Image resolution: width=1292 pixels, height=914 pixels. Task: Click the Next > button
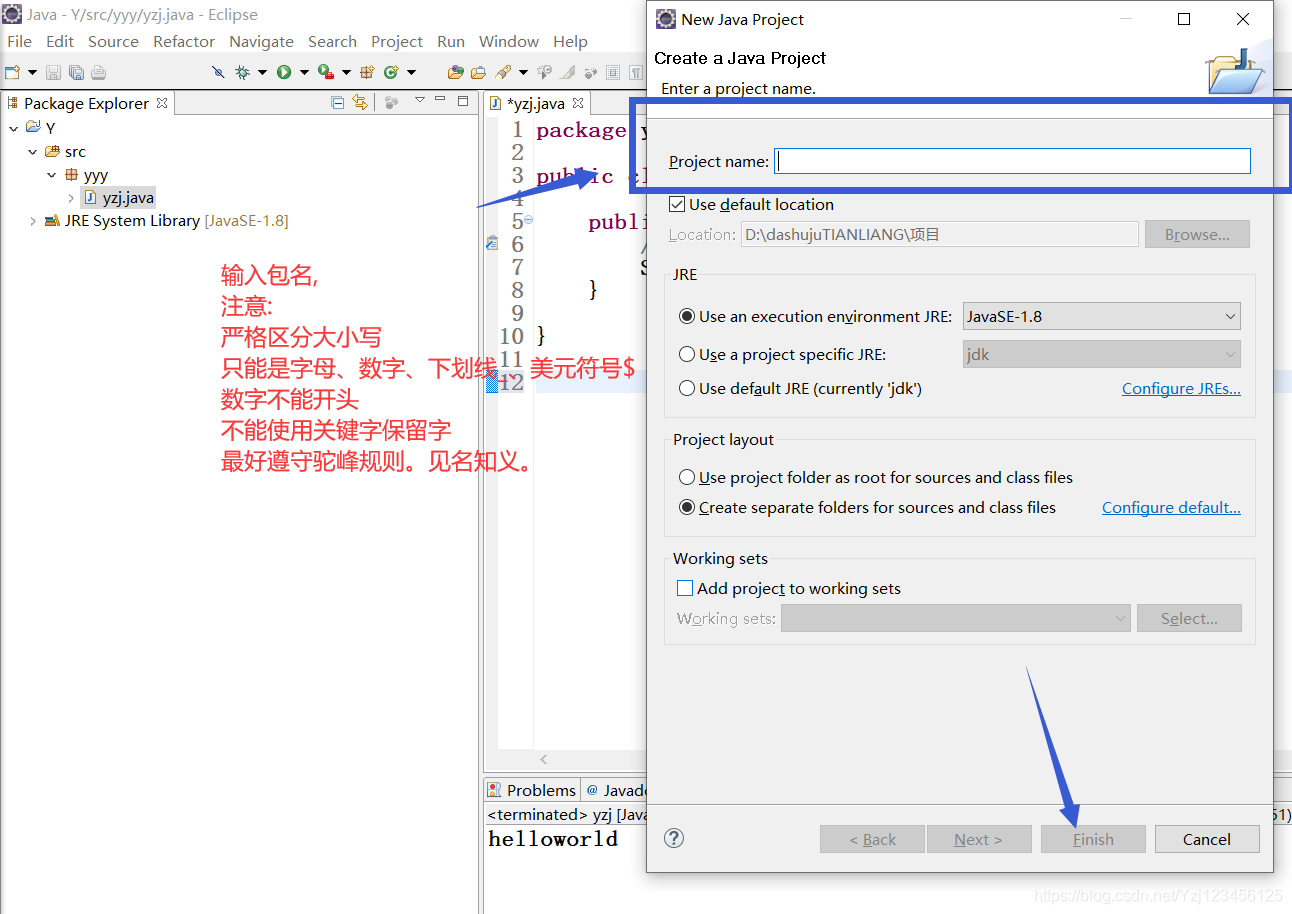click(x=979, y=839)
